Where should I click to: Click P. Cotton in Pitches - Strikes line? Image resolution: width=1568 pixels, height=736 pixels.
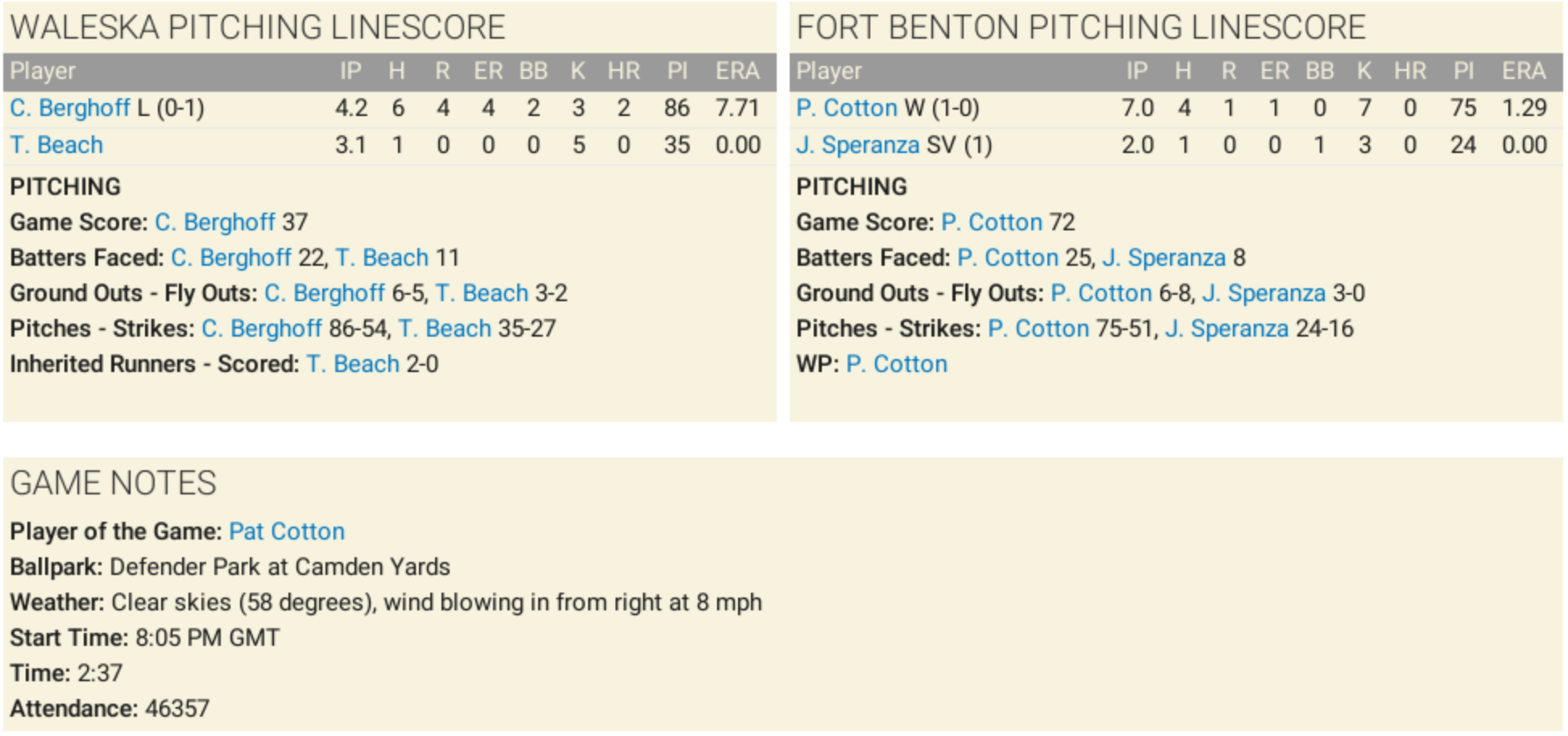pyautogui.click(x=1039, y=329)
